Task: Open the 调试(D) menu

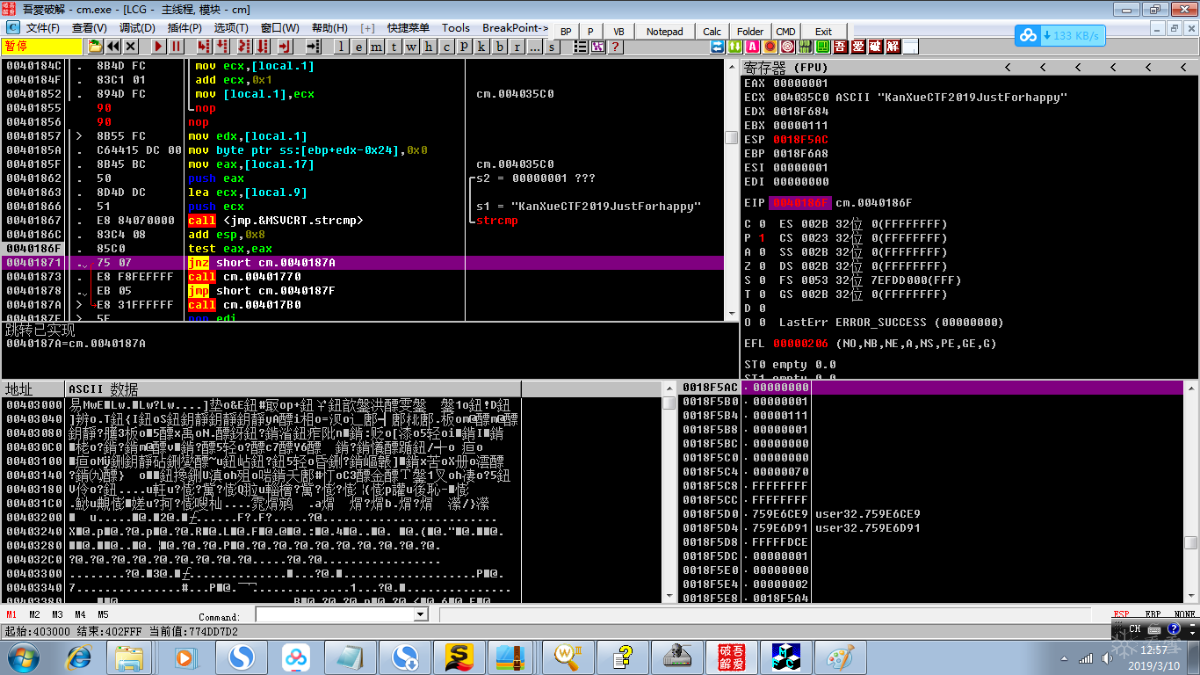Action: pyautogui.click(x=137, y=28)
